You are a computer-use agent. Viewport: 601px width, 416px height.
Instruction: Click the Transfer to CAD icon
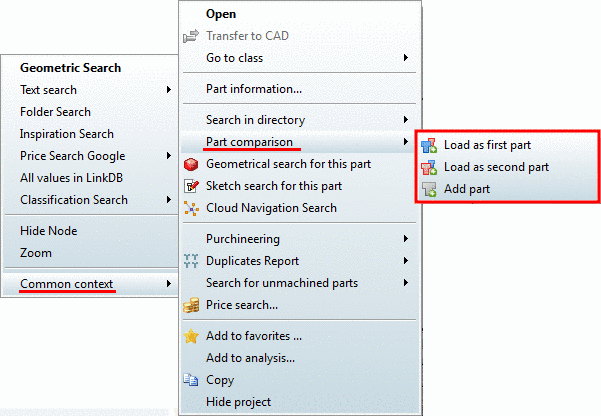[x=192, y=37]
